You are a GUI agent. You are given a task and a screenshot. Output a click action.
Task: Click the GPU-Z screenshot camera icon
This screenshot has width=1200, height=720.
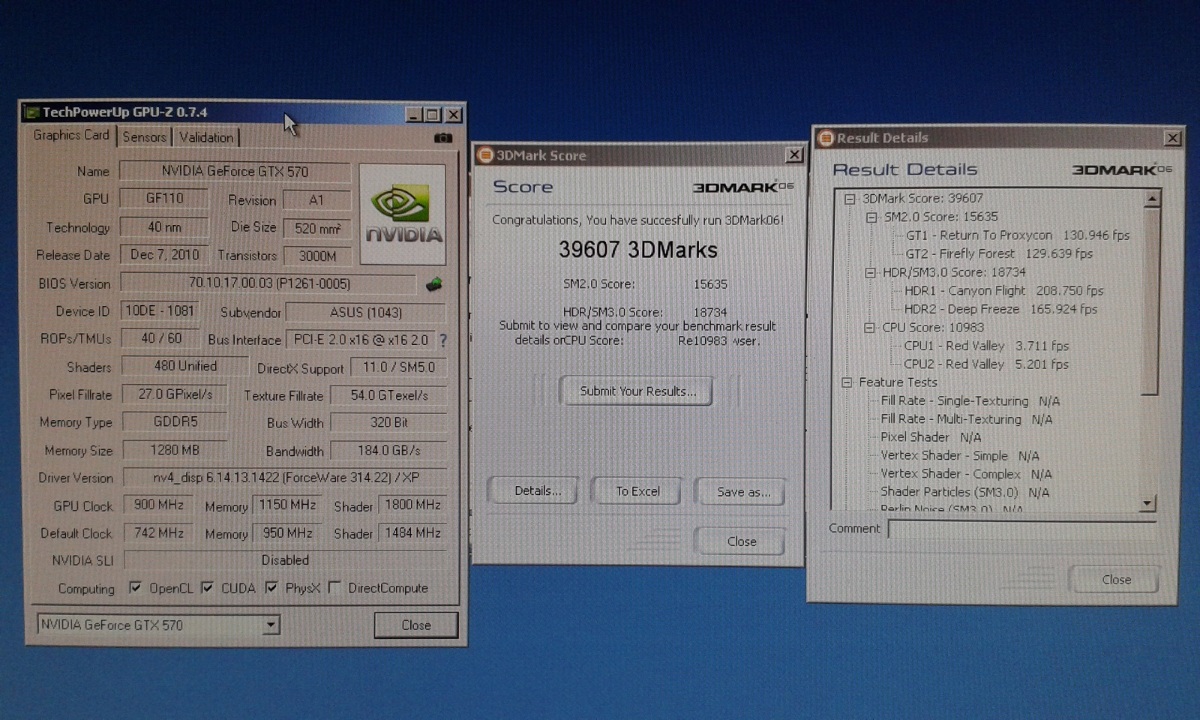point(444,138)
